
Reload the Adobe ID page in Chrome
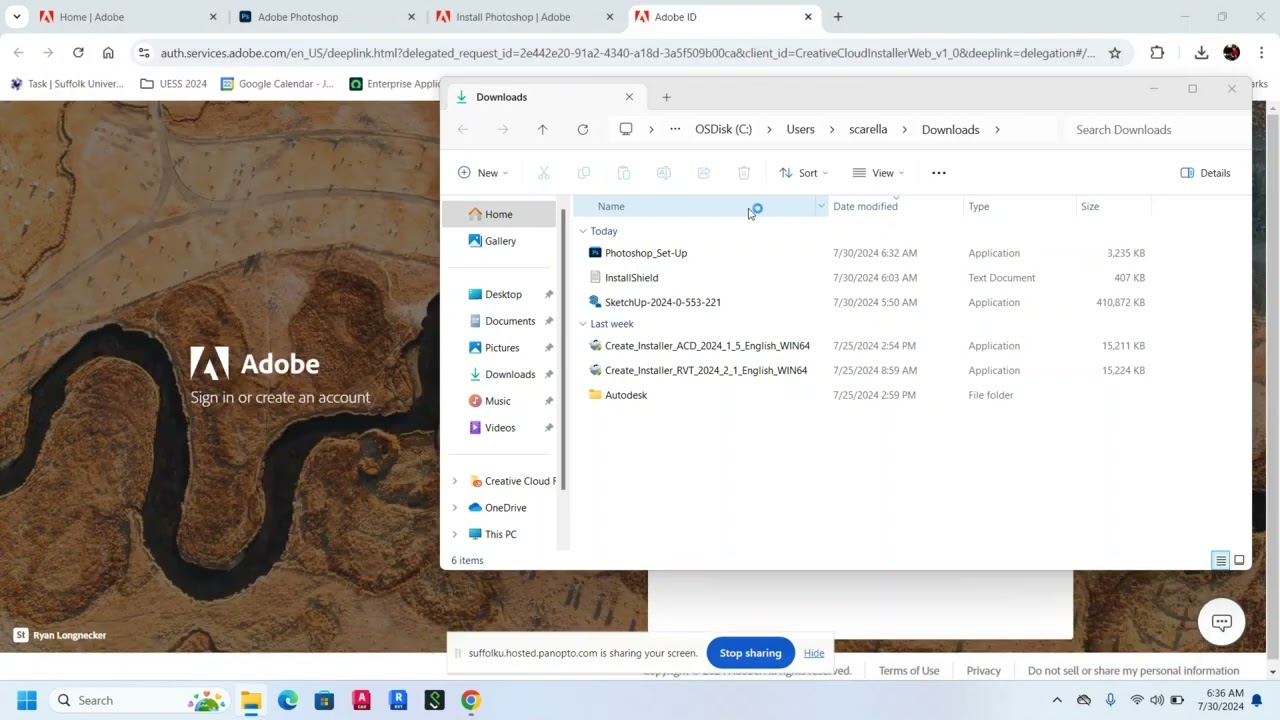pos(78,53)
